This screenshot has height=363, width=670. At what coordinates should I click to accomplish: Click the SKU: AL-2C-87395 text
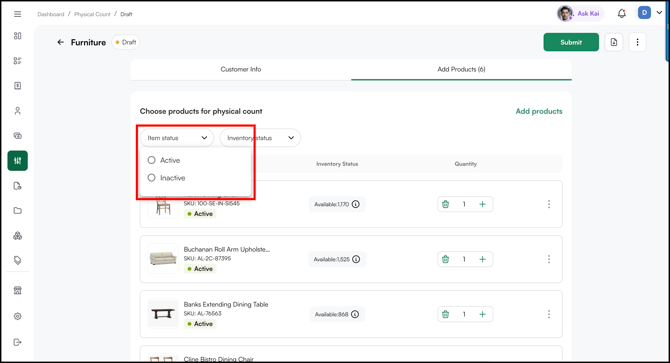pyautogui.click(x=207, y=258)
